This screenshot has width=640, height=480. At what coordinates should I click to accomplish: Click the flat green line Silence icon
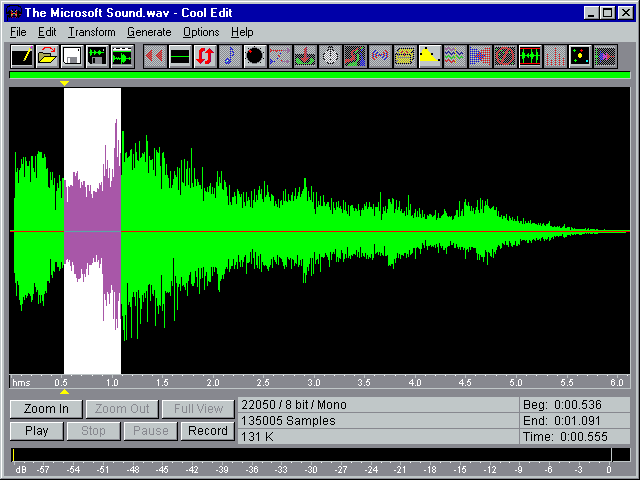pyautogui.click(x=180, y=56)
